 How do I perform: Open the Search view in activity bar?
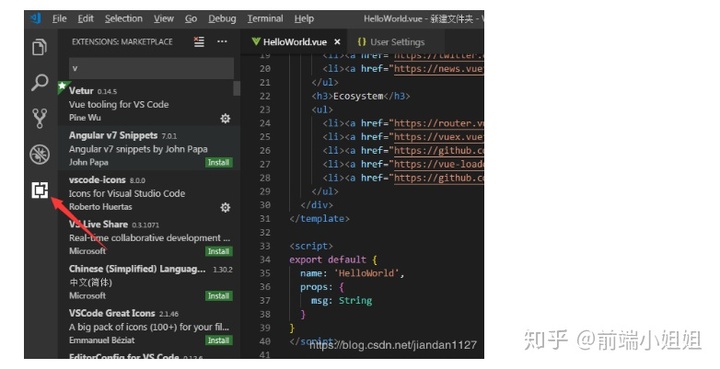pos(39,83)
